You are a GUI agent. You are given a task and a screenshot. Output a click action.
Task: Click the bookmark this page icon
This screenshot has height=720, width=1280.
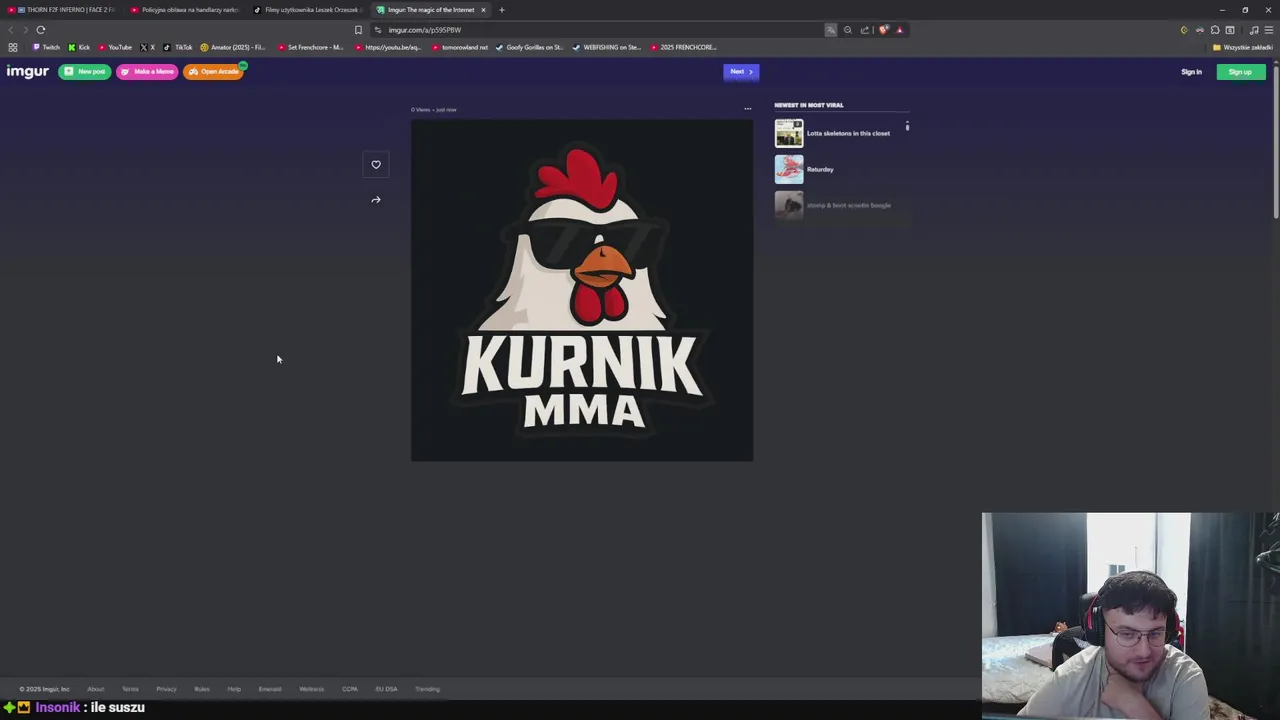tap(358, 30)
